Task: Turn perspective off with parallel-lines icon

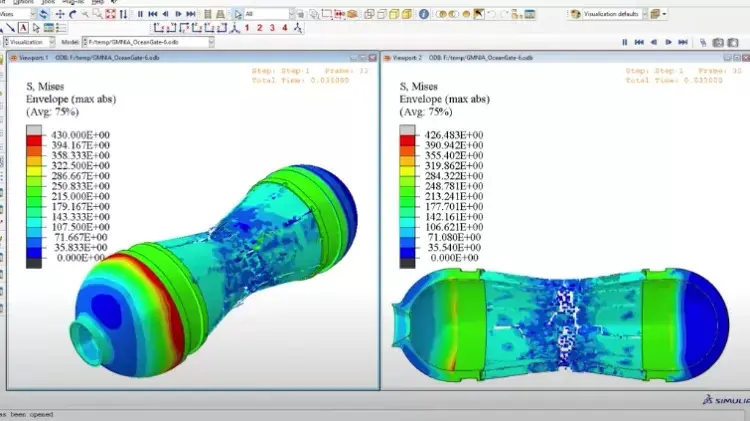Action: [208, 14]
